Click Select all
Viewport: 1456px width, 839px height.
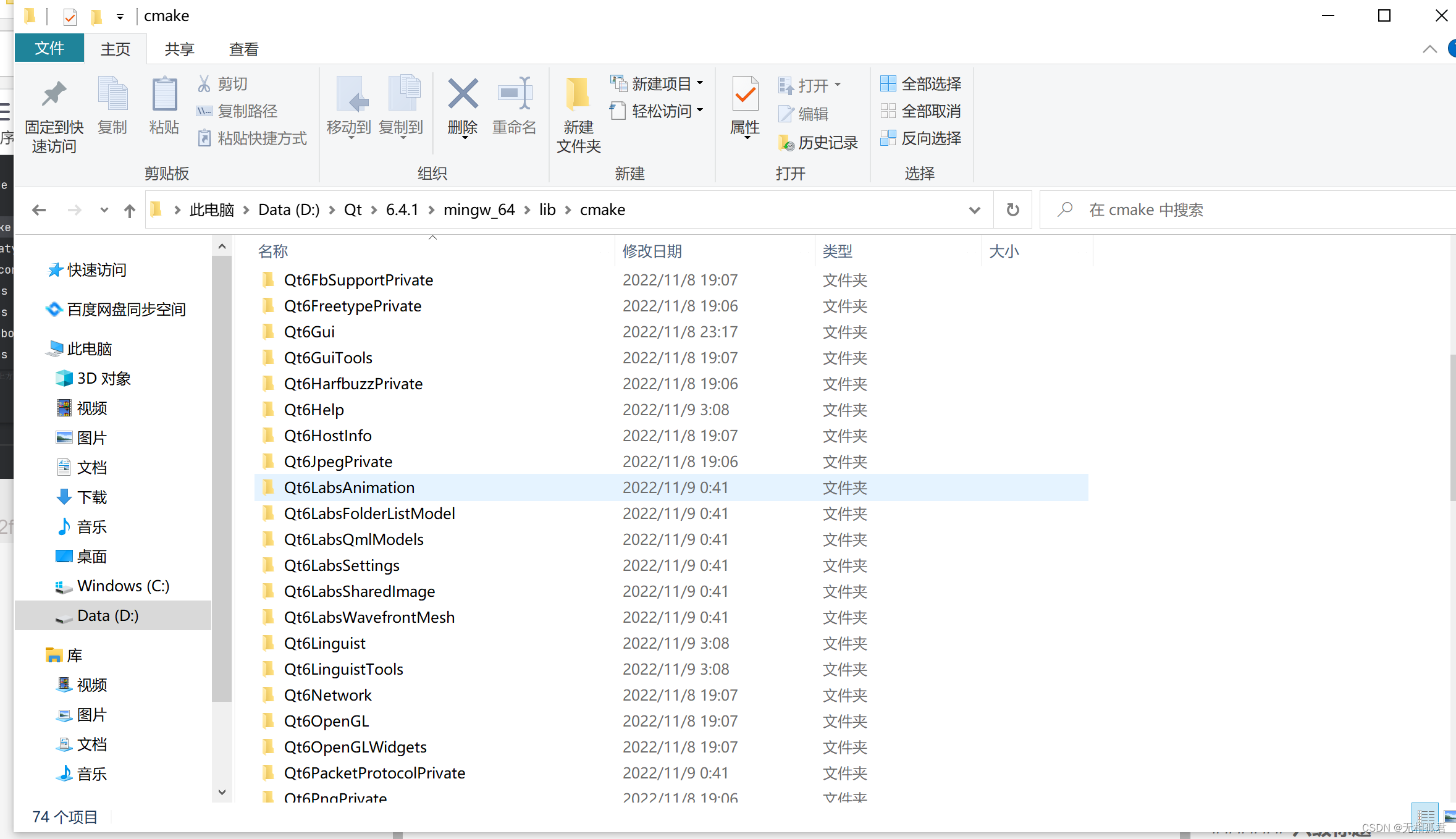921,83
